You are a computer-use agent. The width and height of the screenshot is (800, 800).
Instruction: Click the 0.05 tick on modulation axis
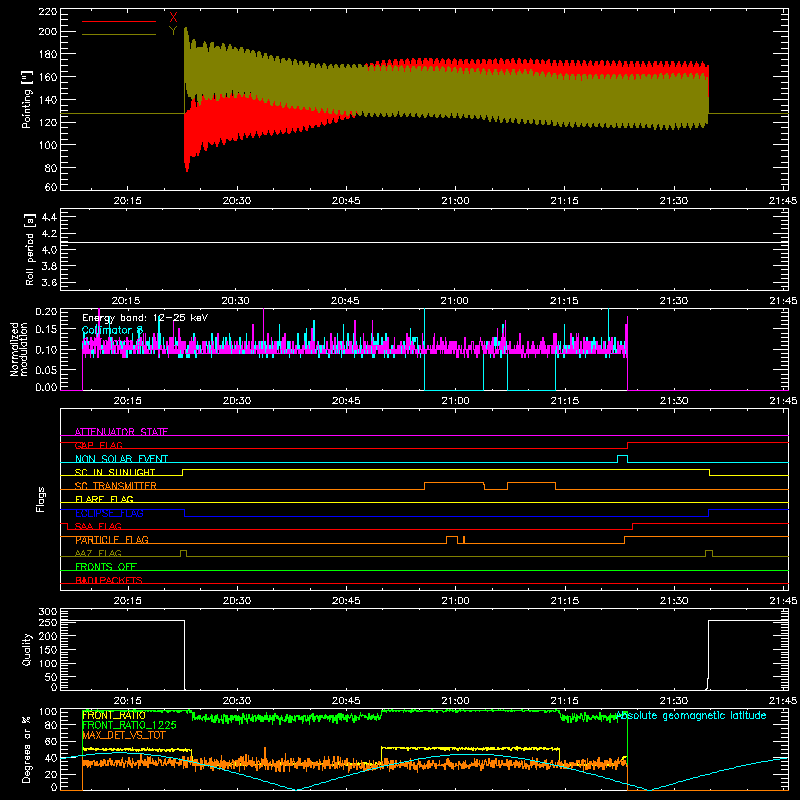click(x=46, y=369)
